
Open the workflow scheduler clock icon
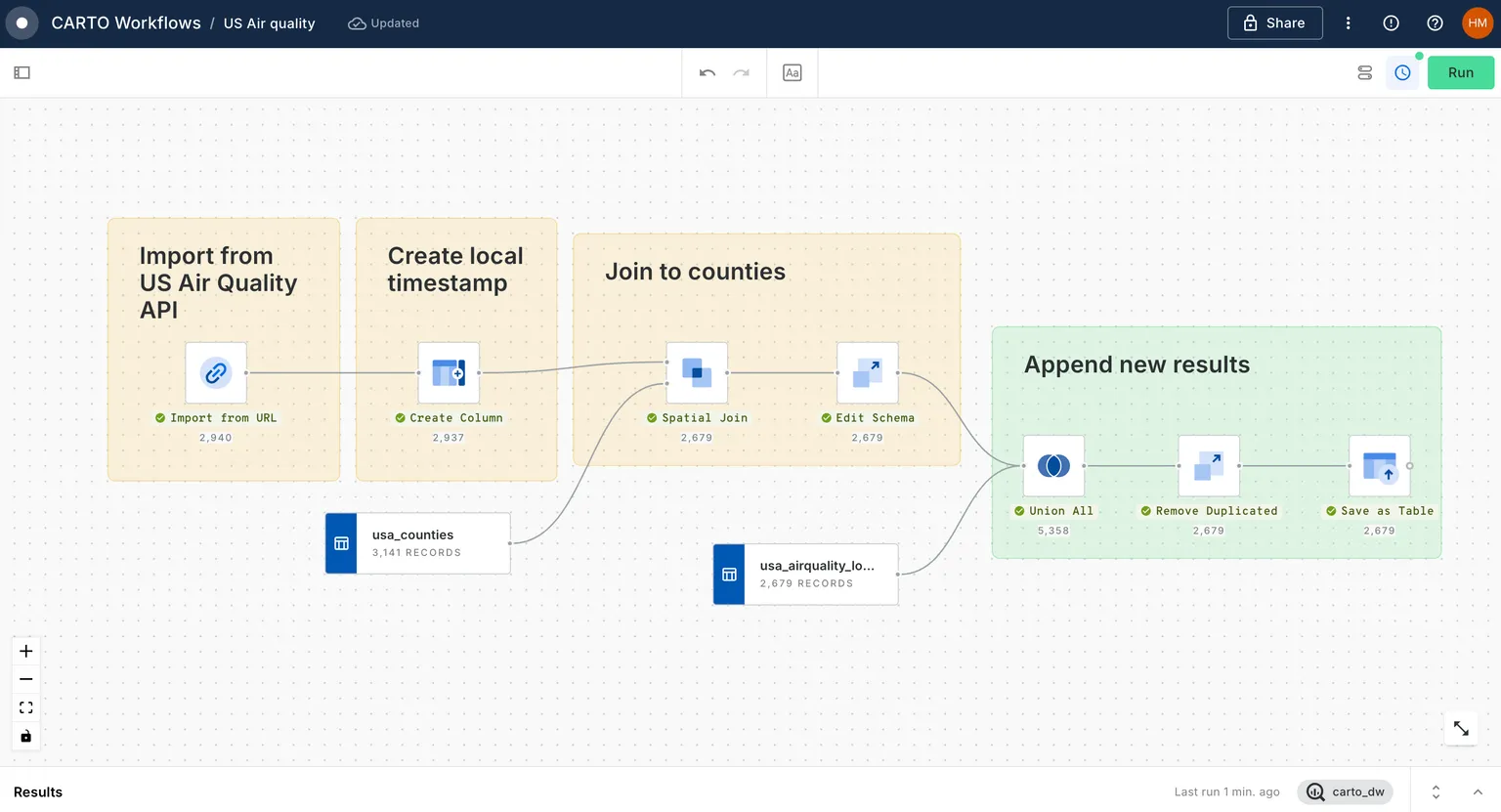point(1402,72)
